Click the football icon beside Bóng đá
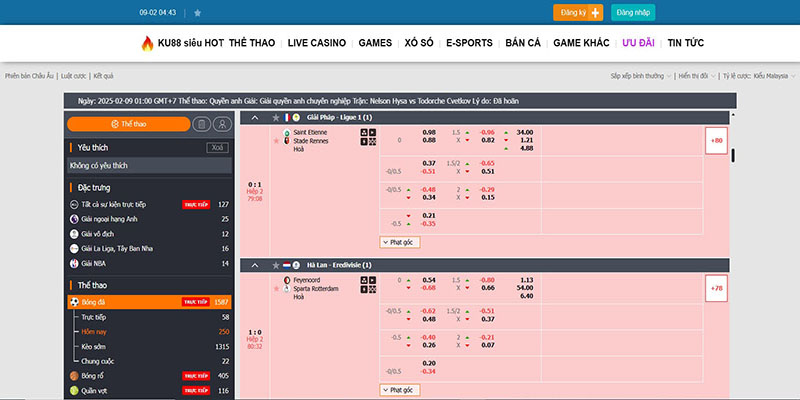Viewport: 800px width, 400px height. [74, 301]
